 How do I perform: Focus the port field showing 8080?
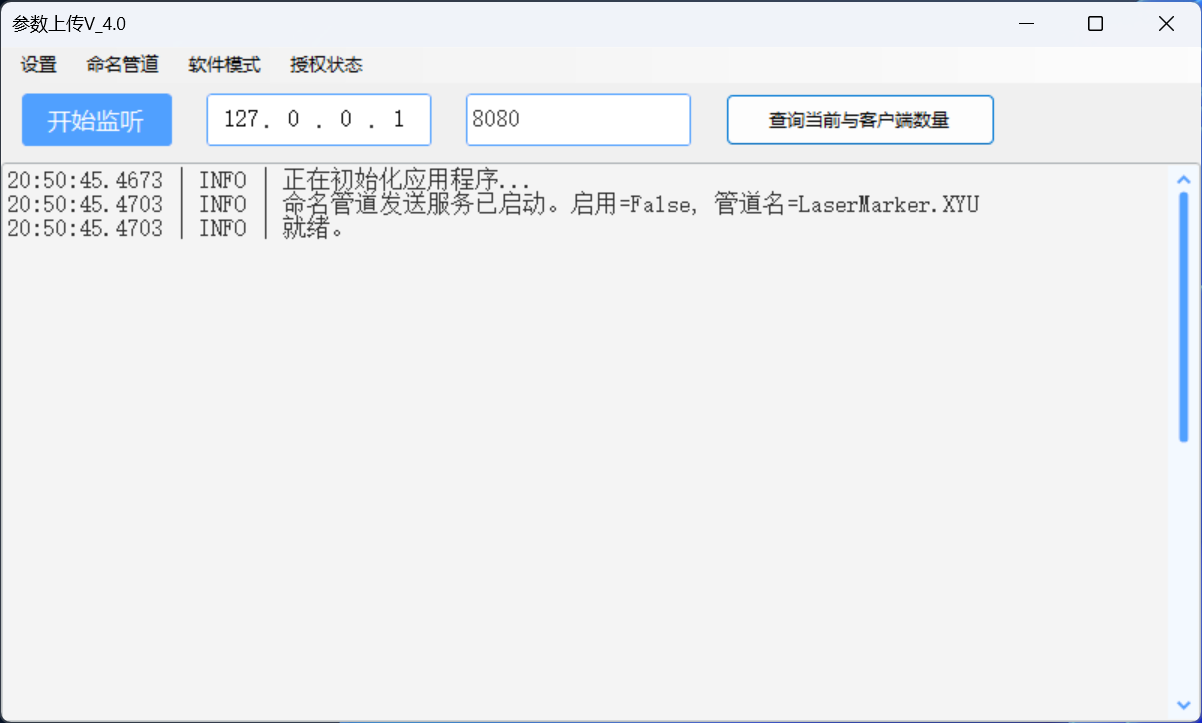tap(578, 120)
